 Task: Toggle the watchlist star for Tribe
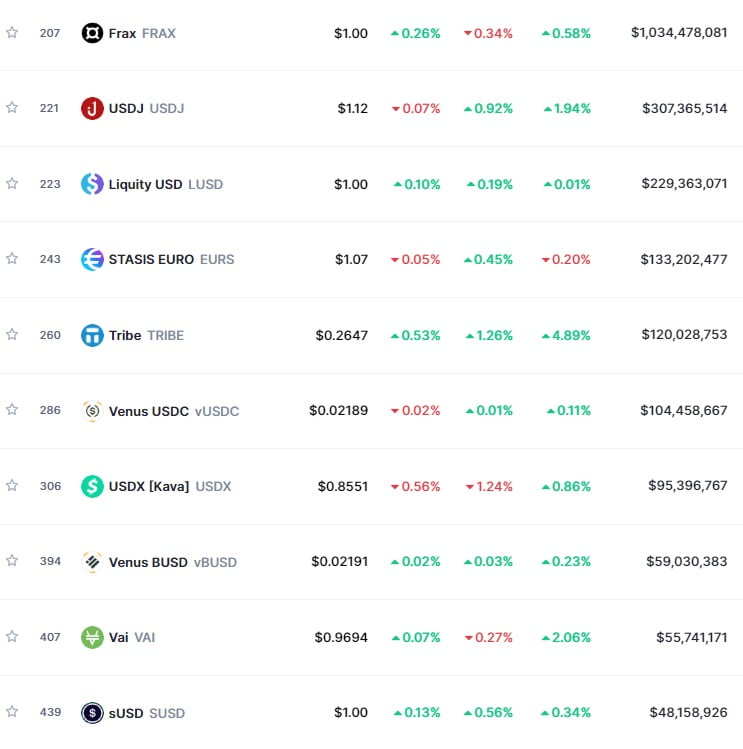[12, 335]
